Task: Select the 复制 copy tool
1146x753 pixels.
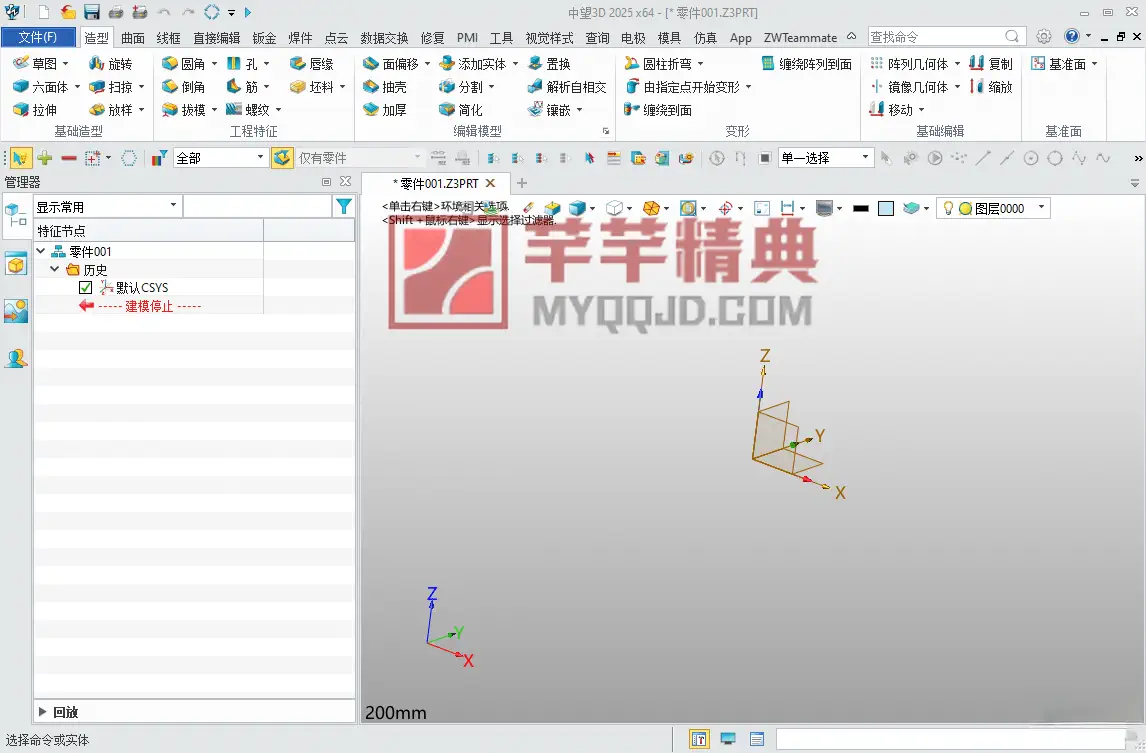Action: [990, 64]
